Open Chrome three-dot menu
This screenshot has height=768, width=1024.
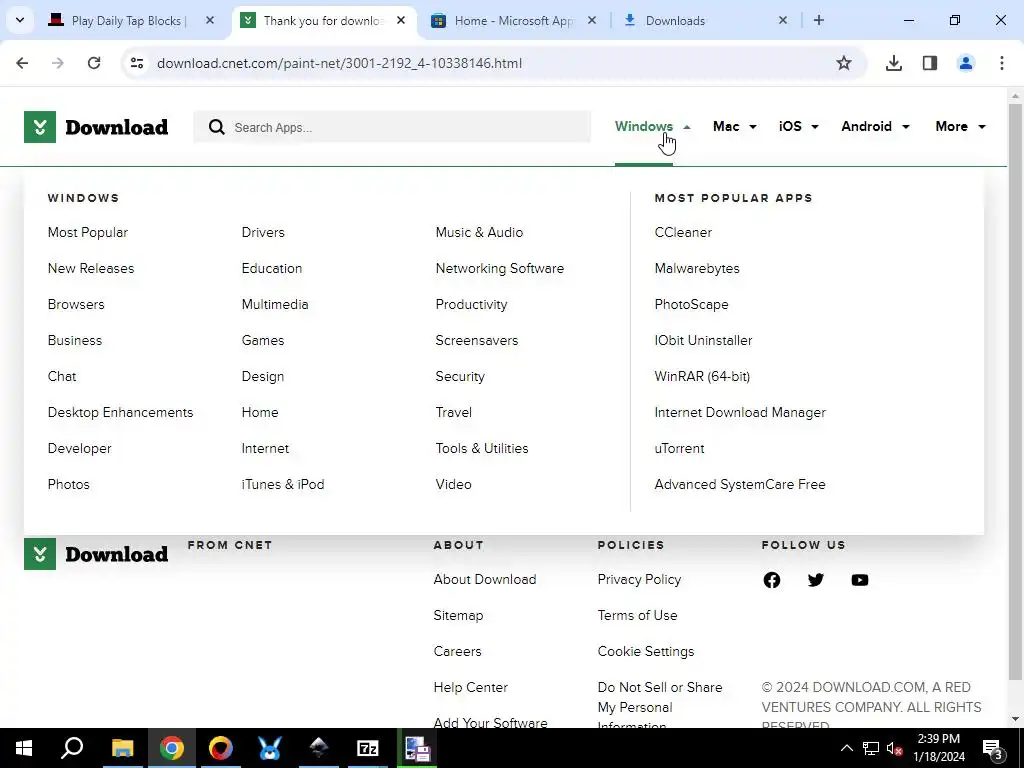coord(1001,63)
